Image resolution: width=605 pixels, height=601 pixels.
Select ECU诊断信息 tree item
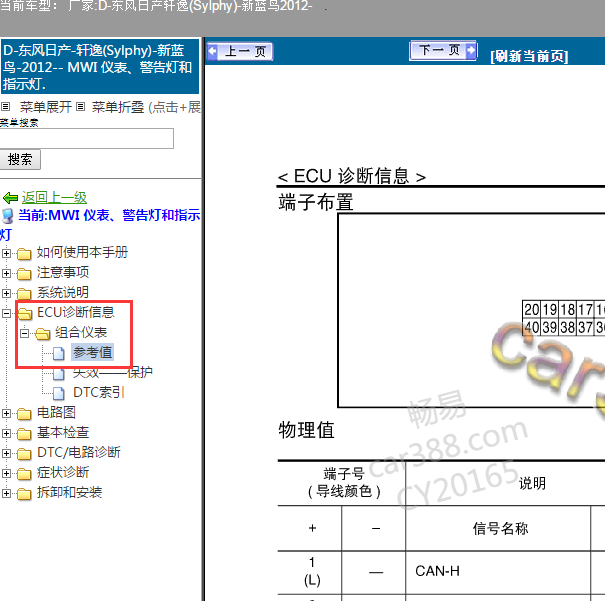[76, 312]
